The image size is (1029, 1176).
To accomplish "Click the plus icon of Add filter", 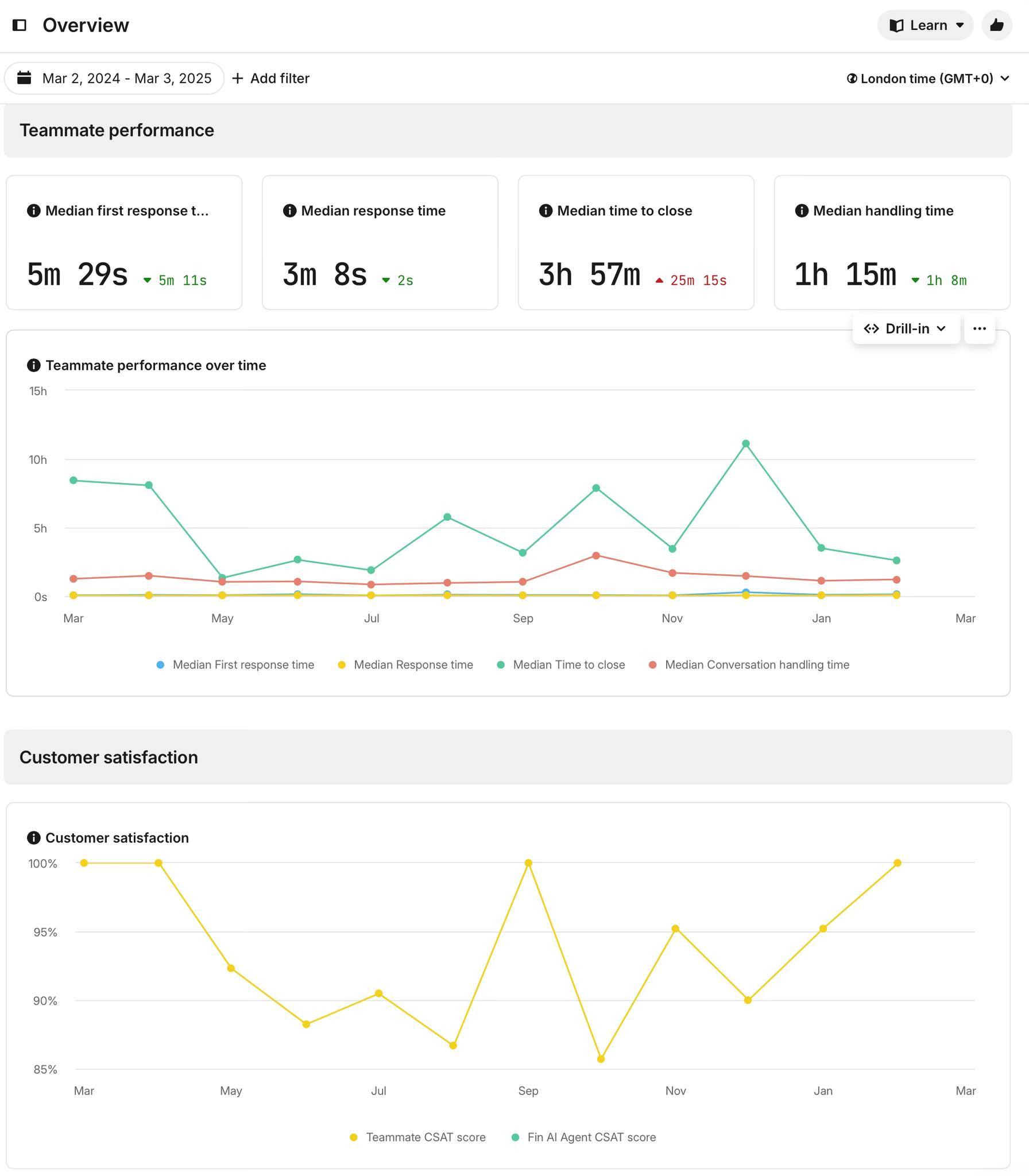I will [237, 78].
